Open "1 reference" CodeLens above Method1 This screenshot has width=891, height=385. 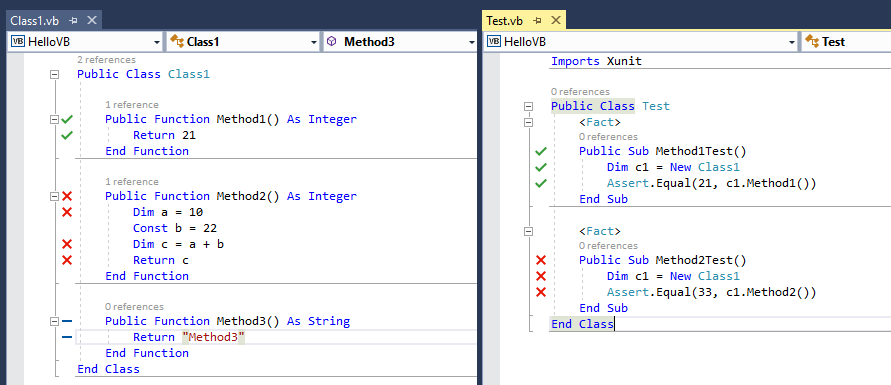tap(132, 104)
